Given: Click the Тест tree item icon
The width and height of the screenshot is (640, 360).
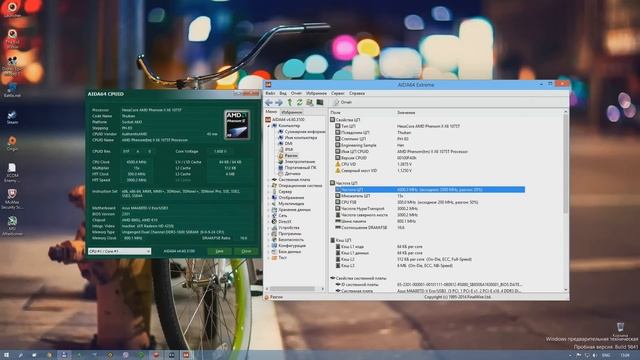Looking at the screenshot, I should coord(275,258).
